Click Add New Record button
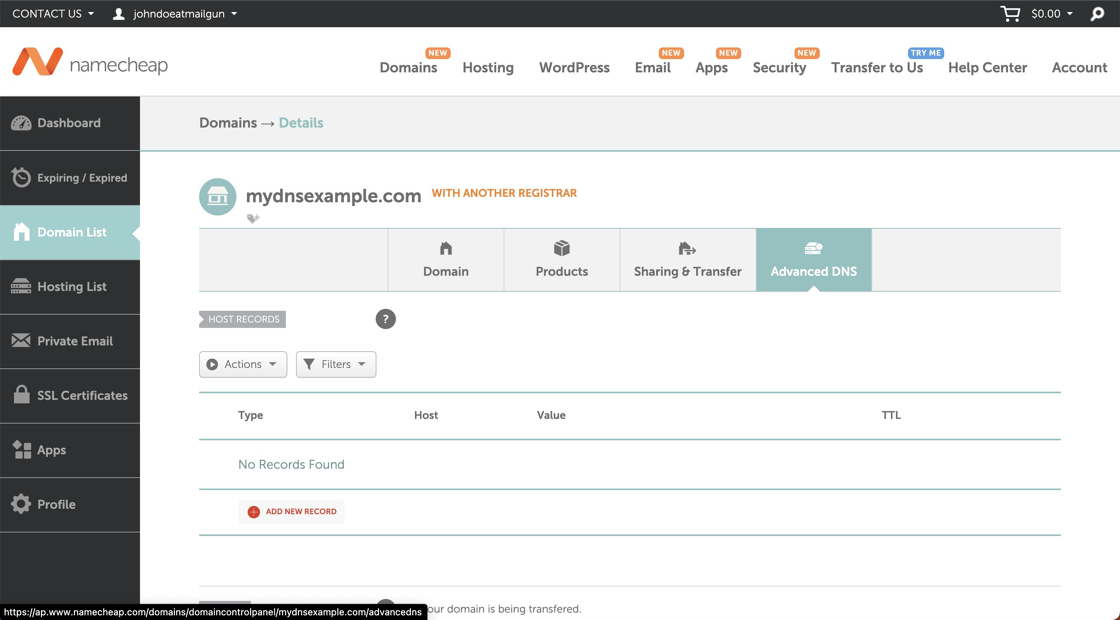The image size is (1120, 620). tap(291, 511)
